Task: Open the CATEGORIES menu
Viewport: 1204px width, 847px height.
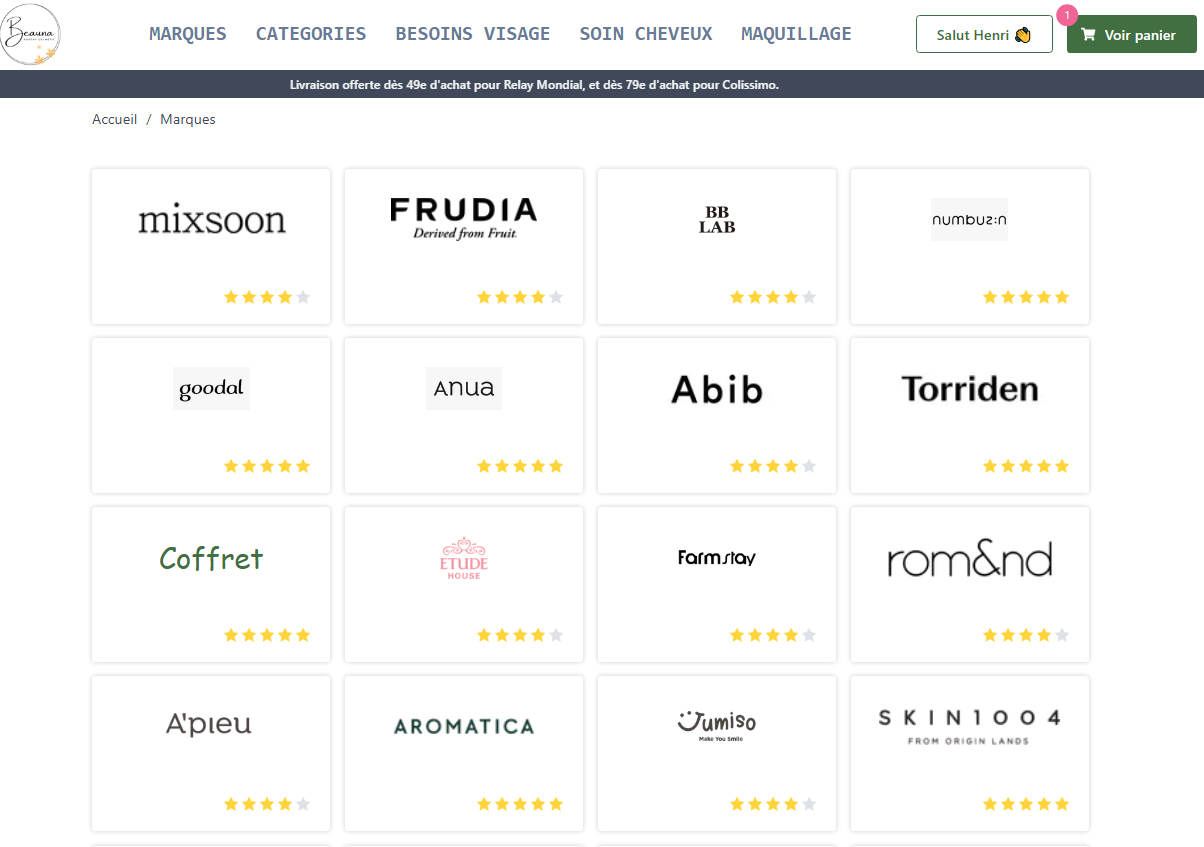Action: pyautogui.click(x=311, y=34)
